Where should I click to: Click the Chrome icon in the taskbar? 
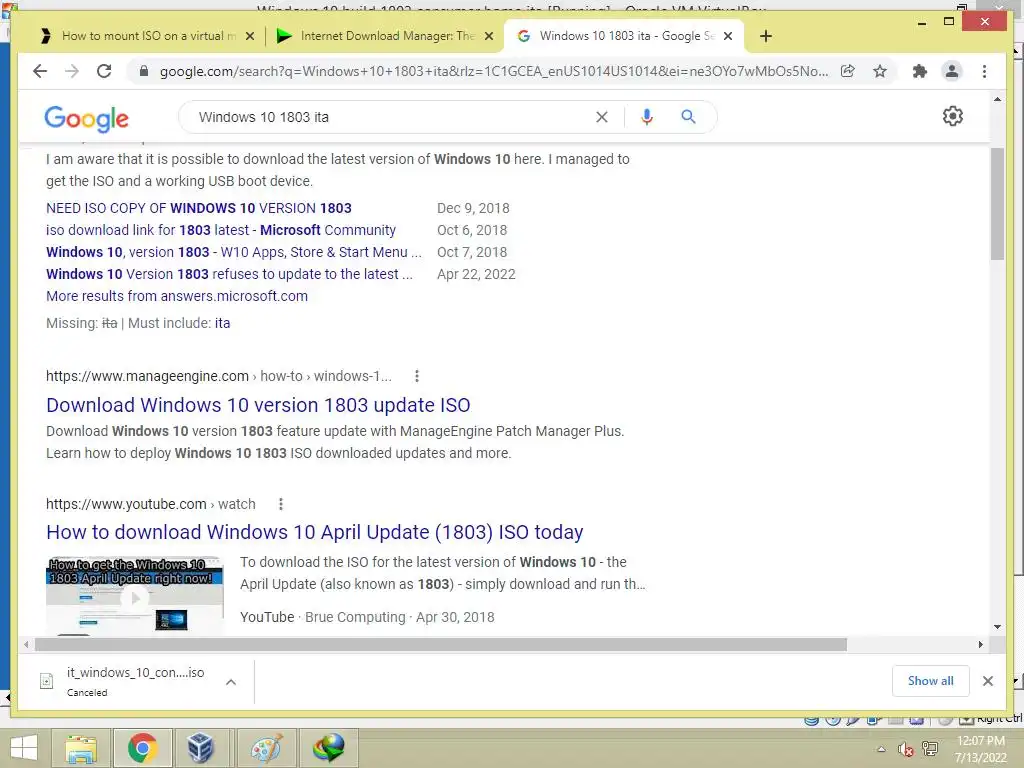coord(142,748)
